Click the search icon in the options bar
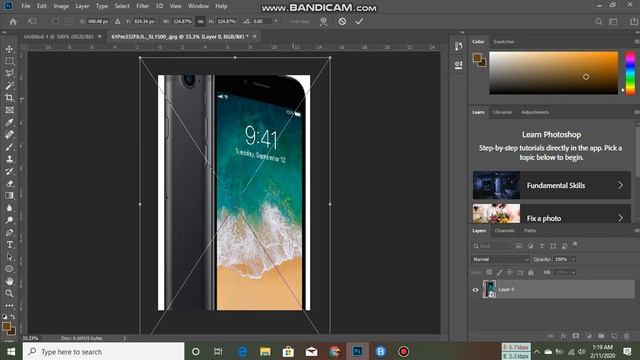The image size is (640, 360). (598, 22)
